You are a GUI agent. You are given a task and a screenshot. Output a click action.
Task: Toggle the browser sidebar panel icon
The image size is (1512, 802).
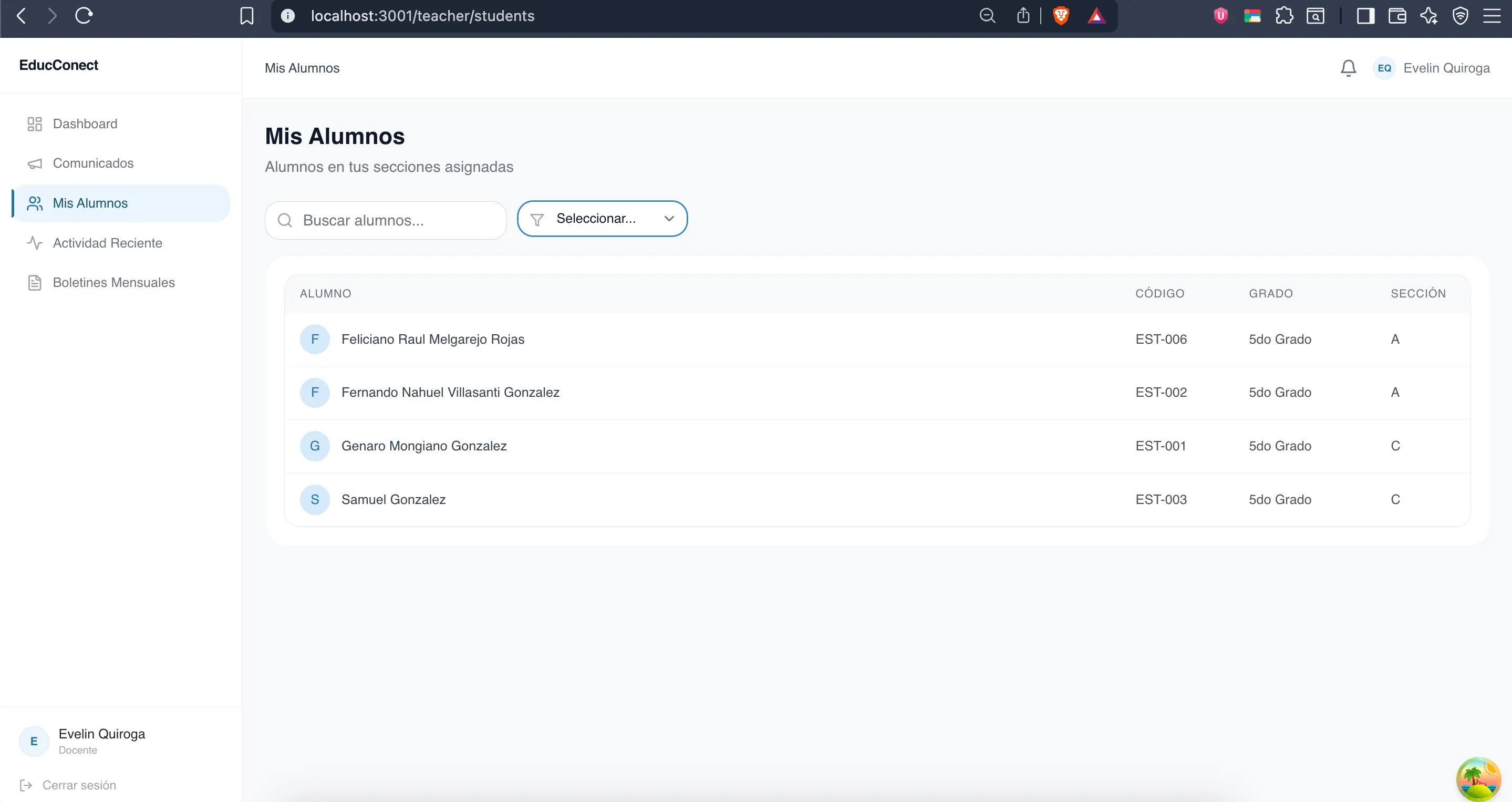(x=1365, y=16)
